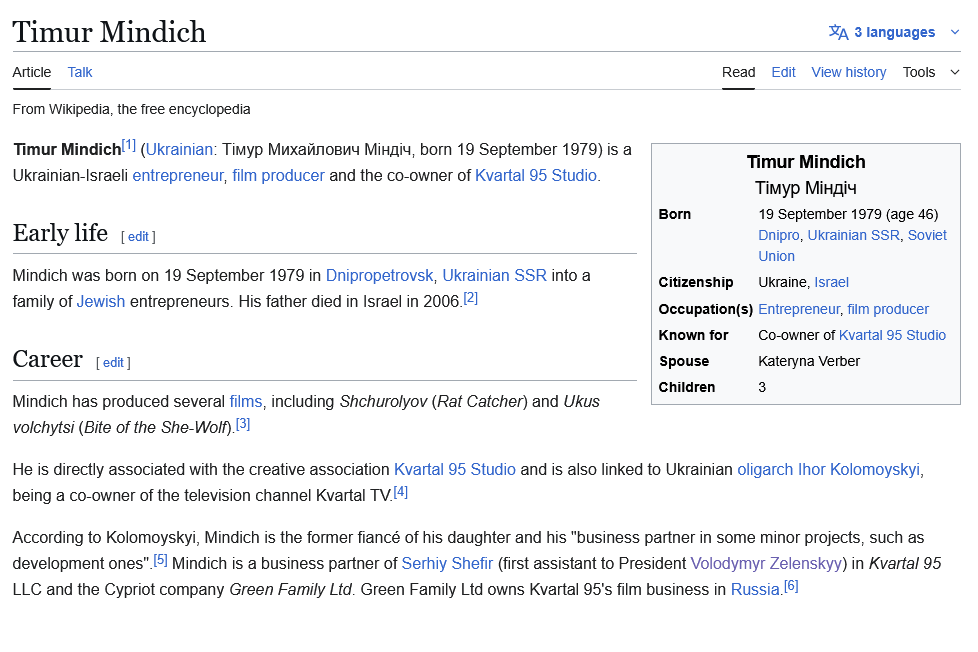Click the Early life heading
The width and height of the screenshot is (978, 652).
tap(60, 233)
